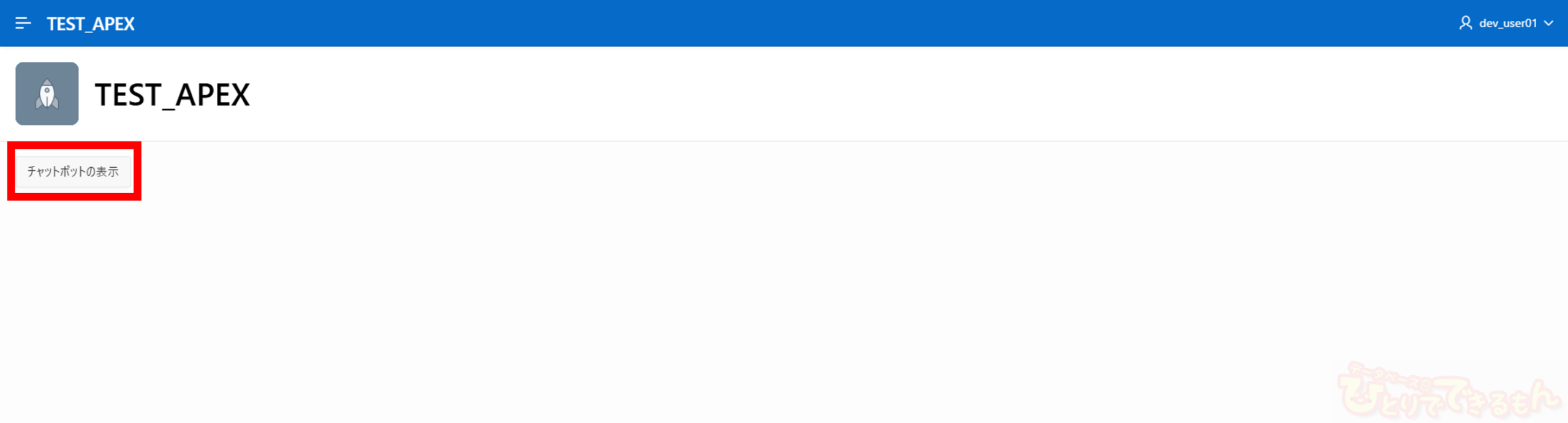The width and height of the screenshot is (1568, 423).
Task: Click the user silhouette icon
Action: [x=1465, y=23]
